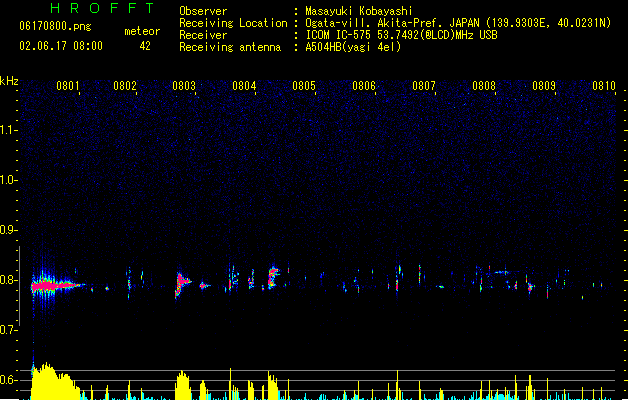Click the Receiving antenna label

(x=230, y=47)
